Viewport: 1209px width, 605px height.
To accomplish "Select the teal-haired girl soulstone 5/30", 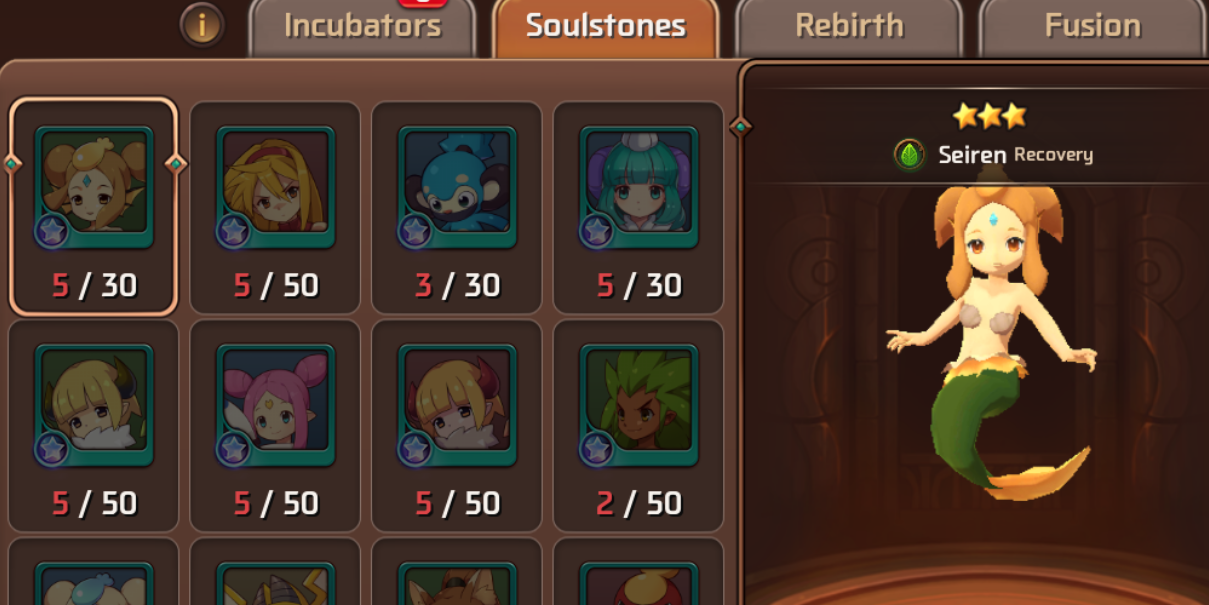I will [x=638, y=208].
